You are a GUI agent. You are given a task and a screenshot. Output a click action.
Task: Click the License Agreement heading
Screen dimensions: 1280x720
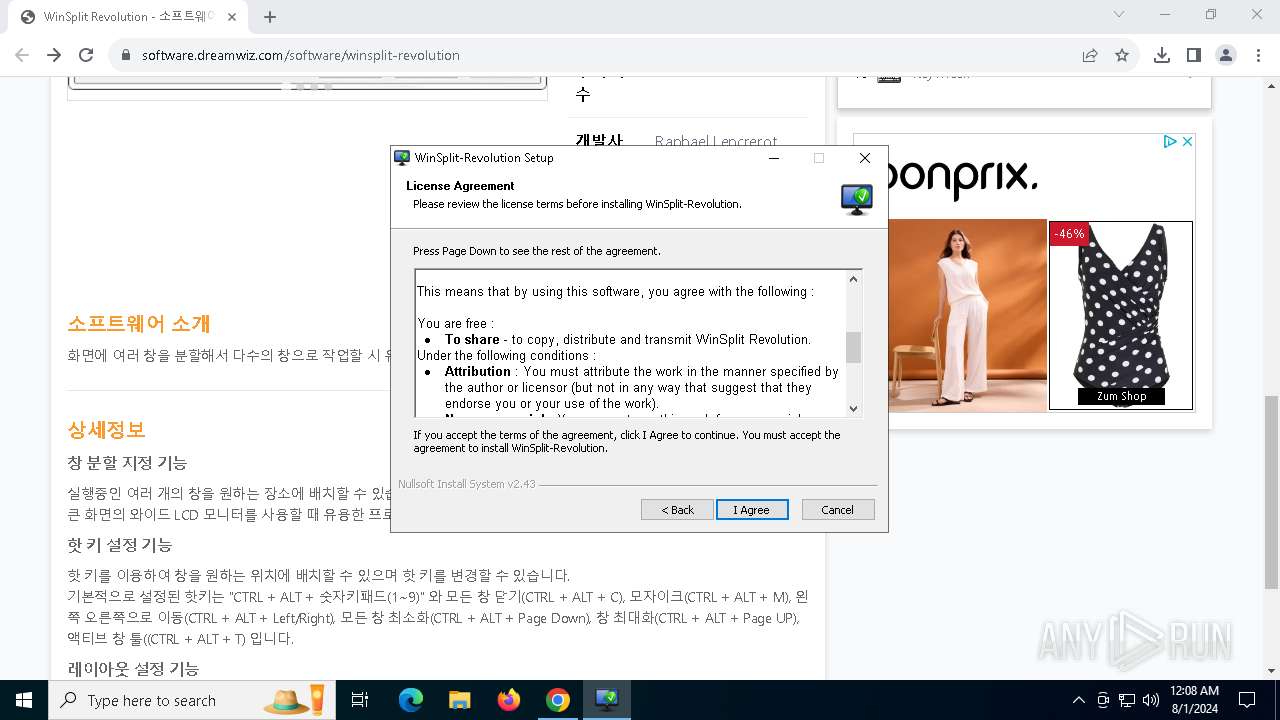click(460, 186)
